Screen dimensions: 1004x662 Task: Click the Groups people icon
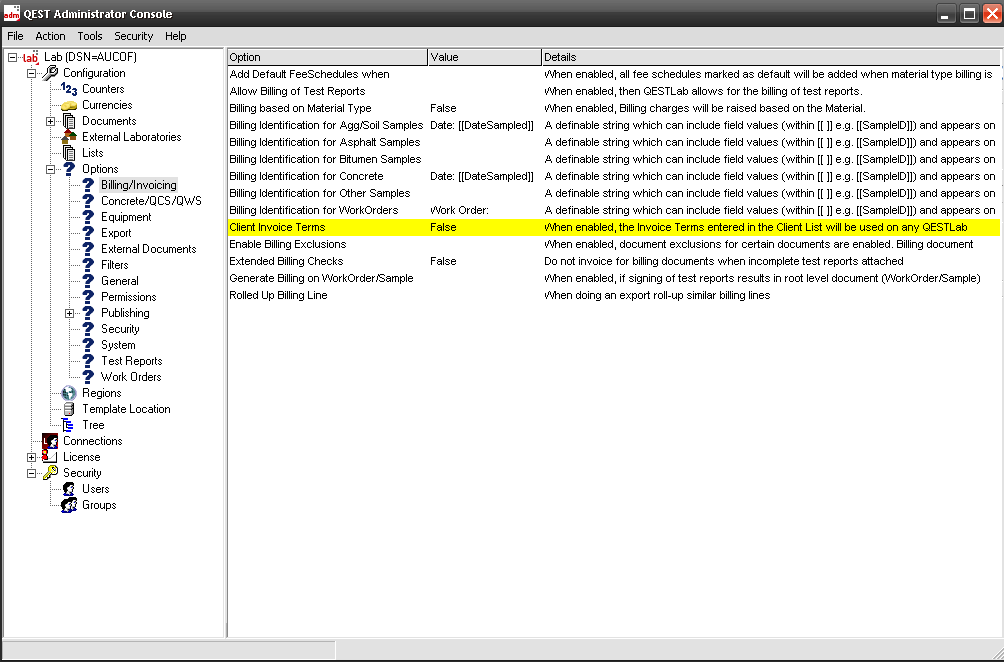coord(69,505)
